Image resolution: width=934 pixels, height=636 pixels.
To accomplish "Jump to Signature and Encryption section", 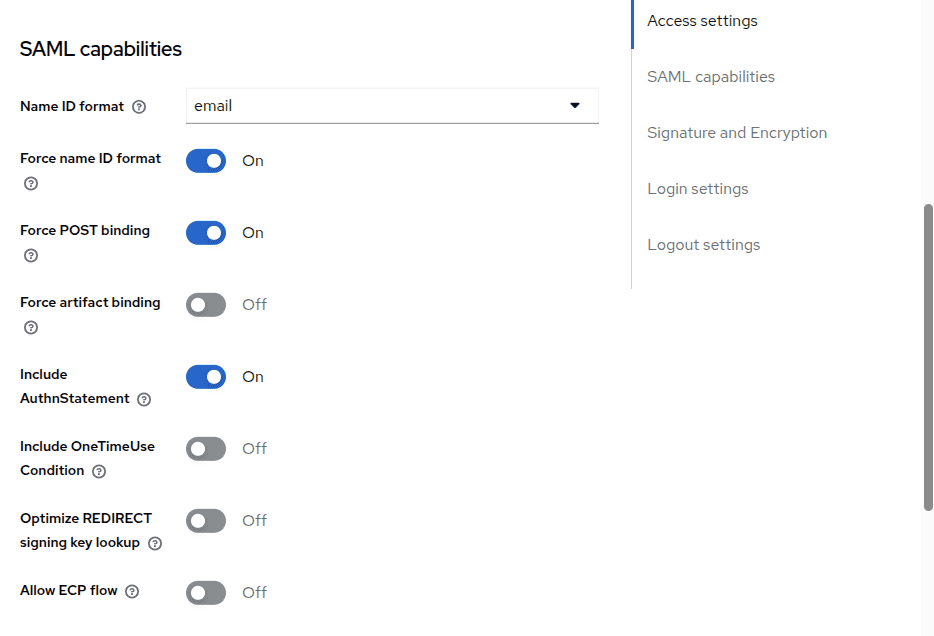I will 736,133.
